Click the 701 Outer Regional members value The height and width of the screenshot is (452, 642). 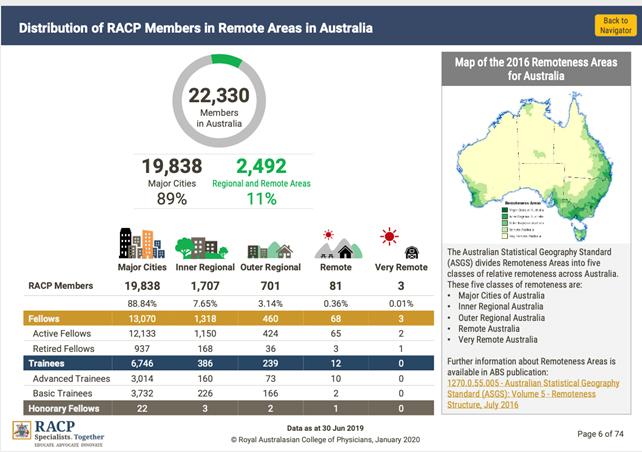[x=270, y=286]
